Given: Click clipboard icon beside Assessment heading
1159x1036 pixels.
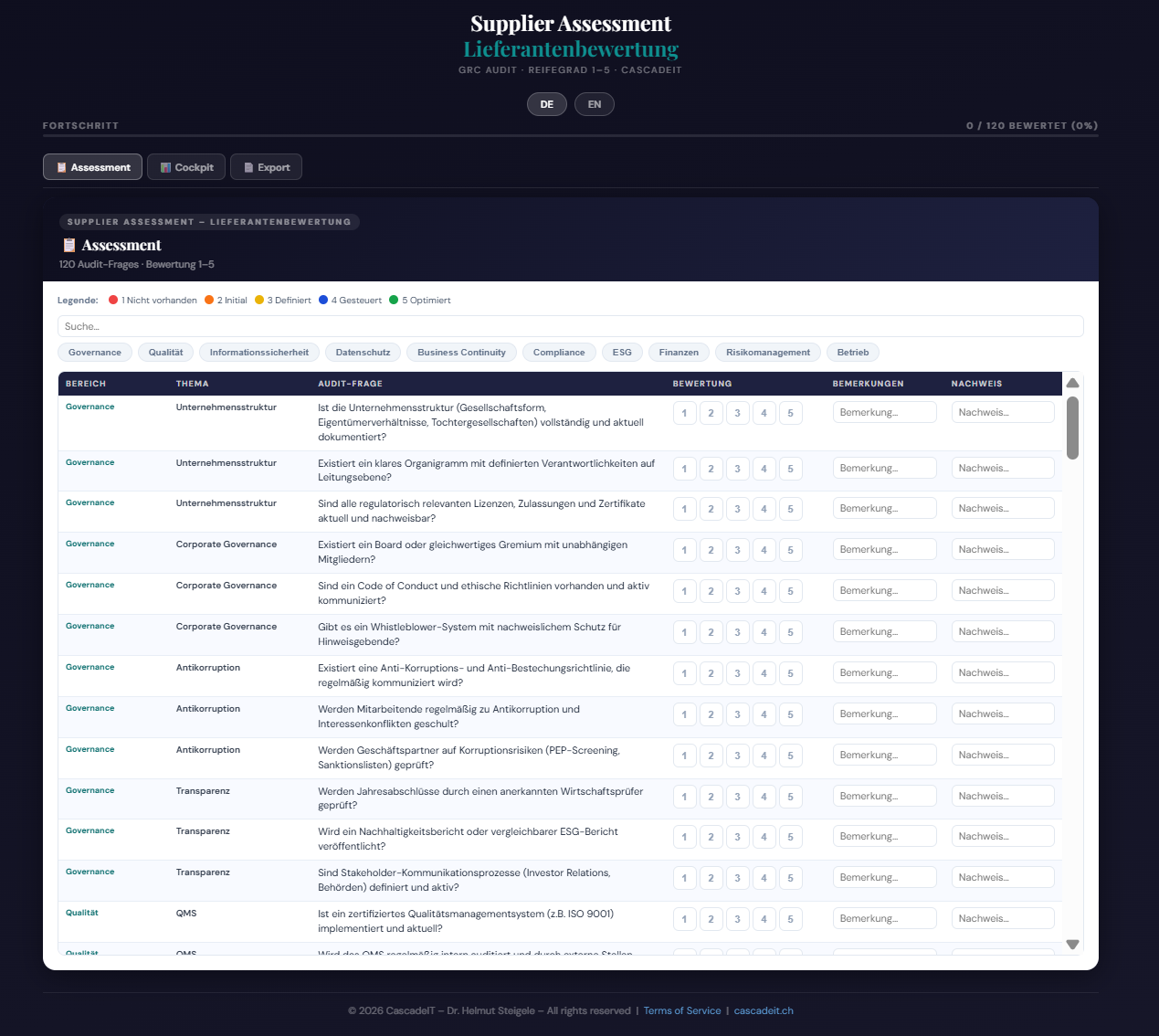Looking at the screenshot, I should [x=69, y=245].
